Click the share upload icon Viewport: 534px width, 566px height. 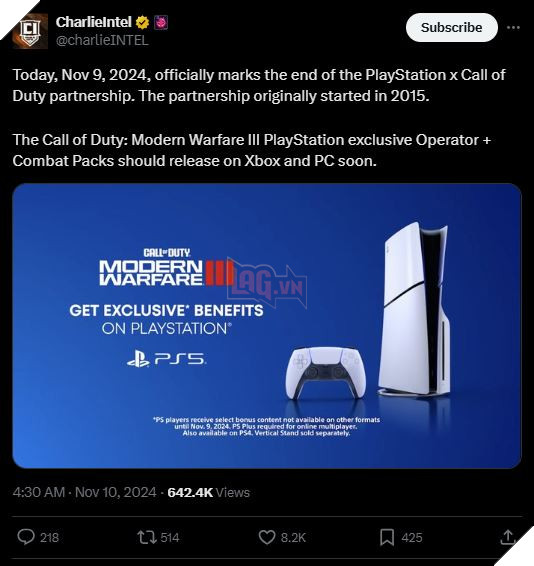[508, 537]
